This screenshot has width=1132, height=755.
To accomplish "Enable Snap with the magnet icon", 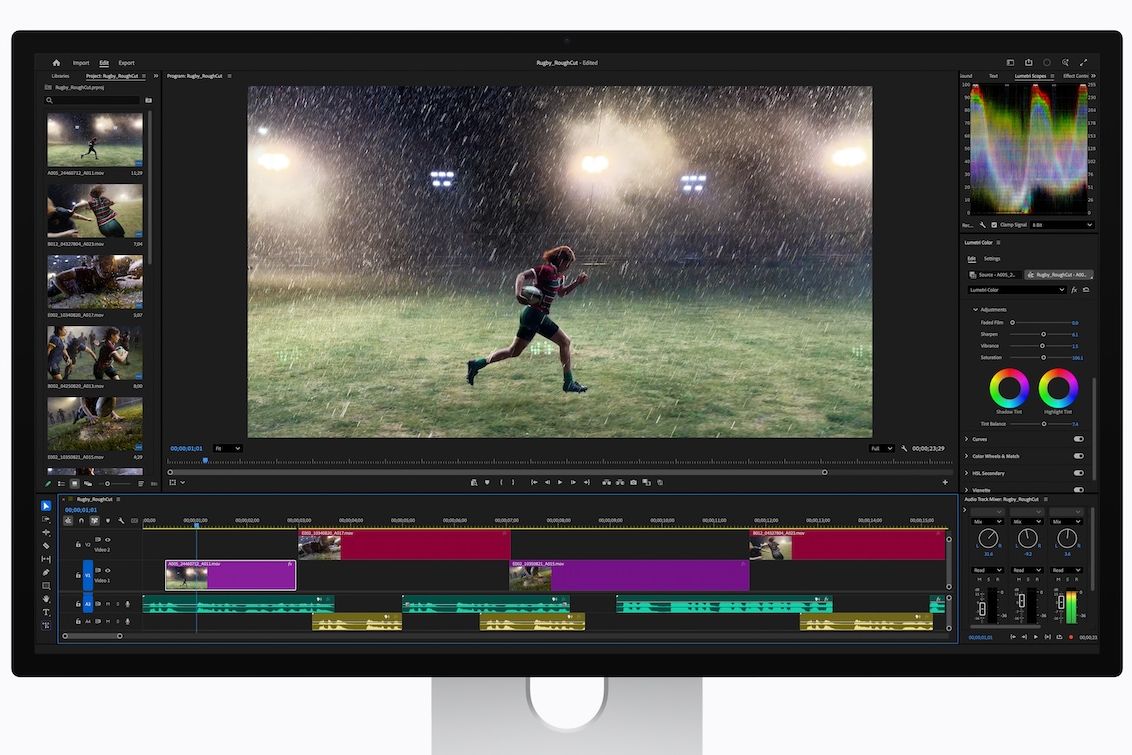I will (x=81, y=521).
